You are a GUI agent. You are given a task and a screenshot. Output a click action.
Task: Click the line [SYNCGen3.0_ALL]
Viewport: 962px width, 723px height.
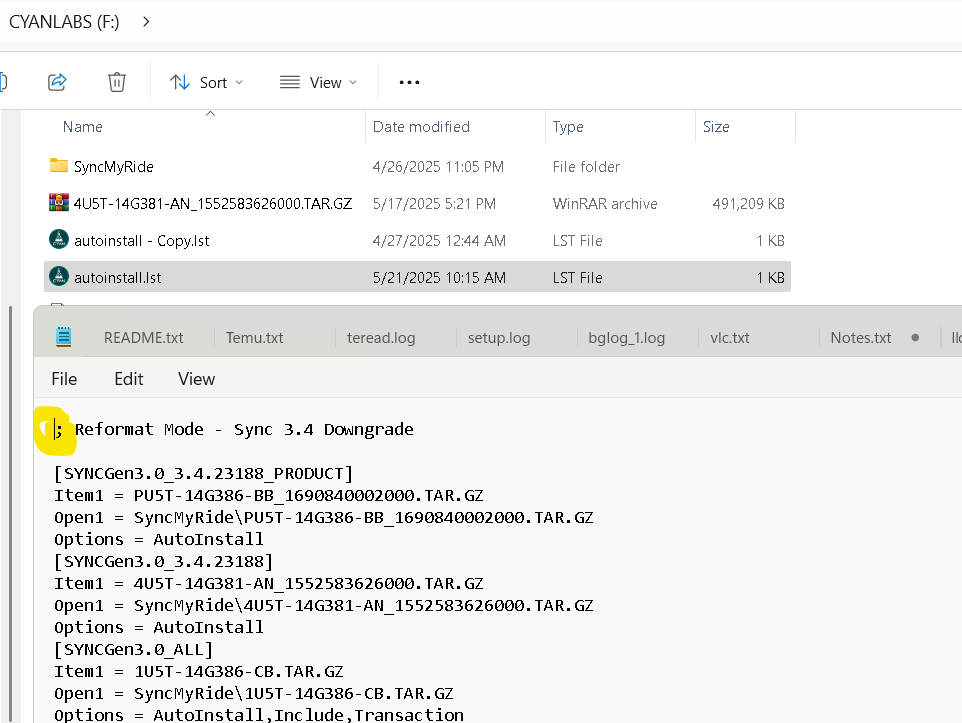point(134,649)
